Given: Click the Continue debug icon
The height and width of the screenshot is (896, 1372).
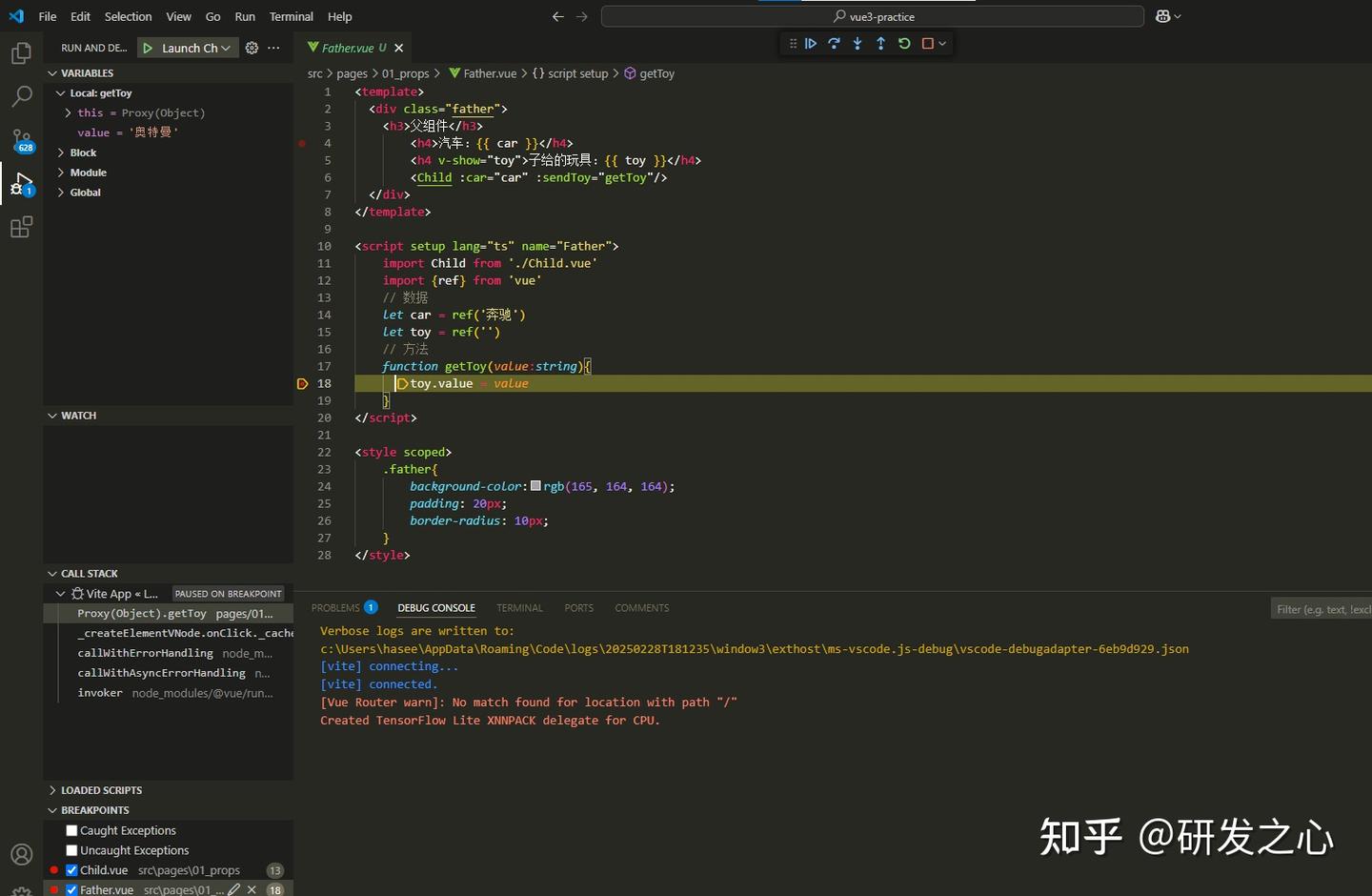Looking at the screenshot, I should pyautogui.click(x=811, y=43).
